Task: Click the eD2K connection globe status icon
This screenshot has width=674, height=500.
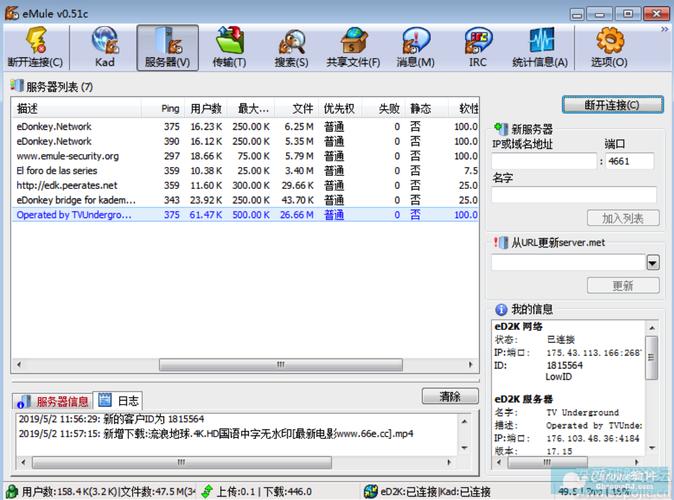Action: click(x=371, y=491)
